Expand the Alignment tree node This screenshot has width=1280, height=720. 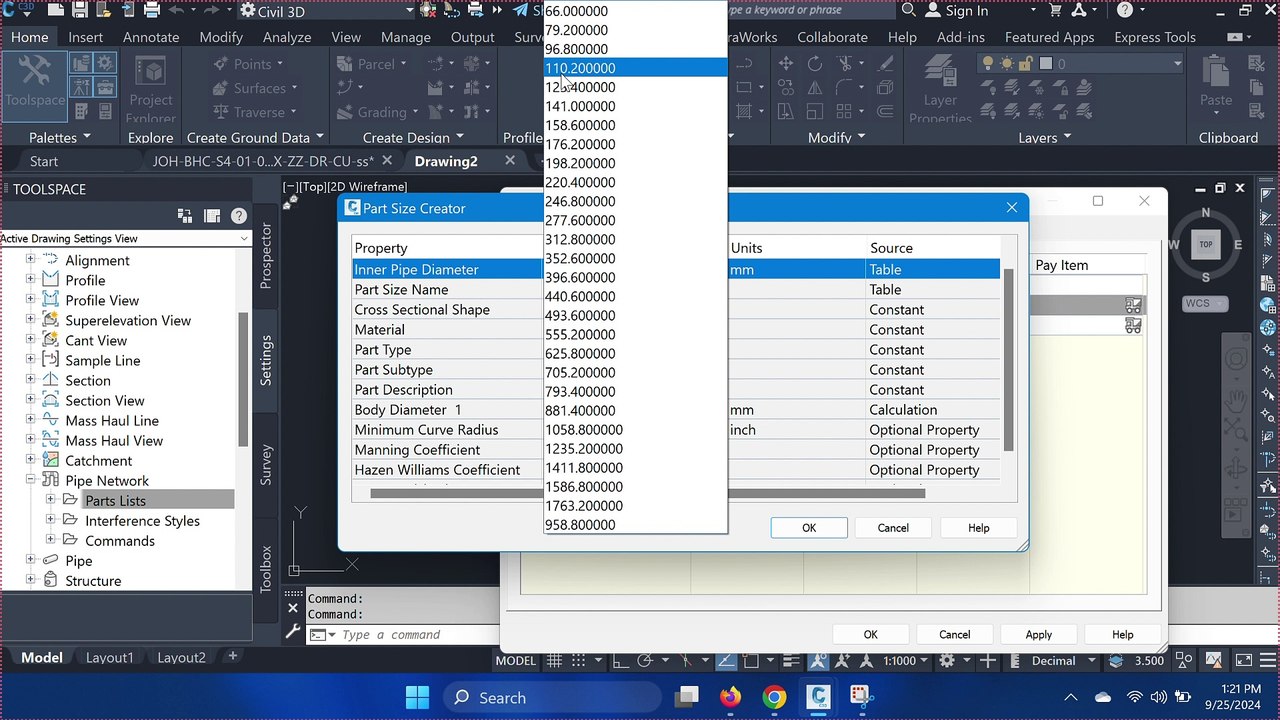30,260
